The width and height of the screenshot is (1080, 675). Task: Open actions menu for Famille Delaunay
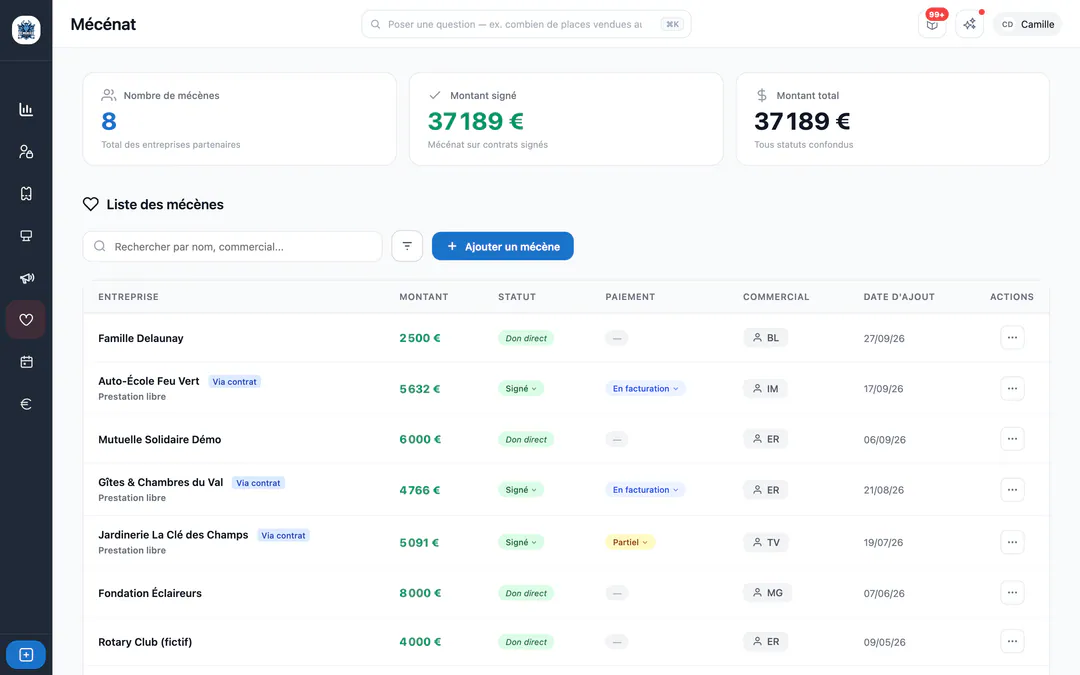click(x=1012, y=338)
